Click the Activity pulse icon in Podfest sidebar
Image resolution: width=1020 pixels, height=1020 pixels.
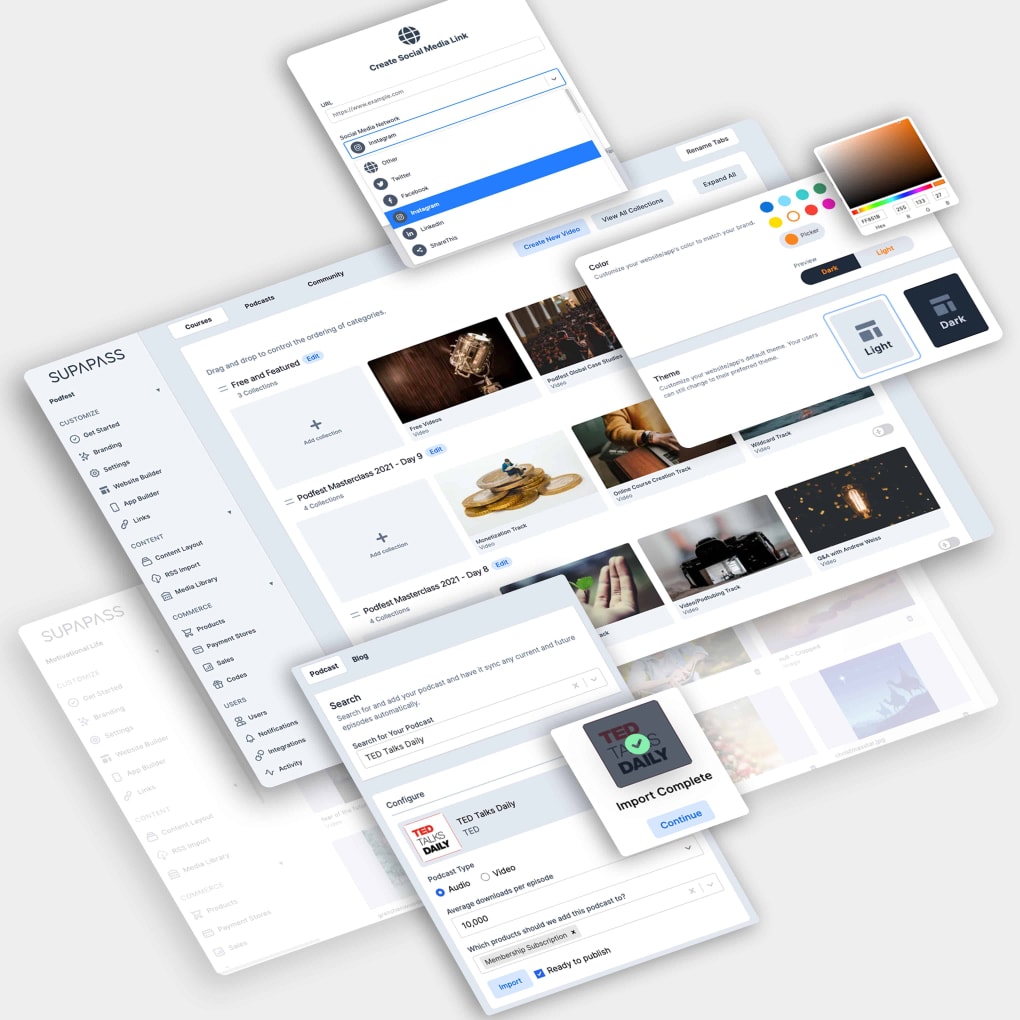269,772
